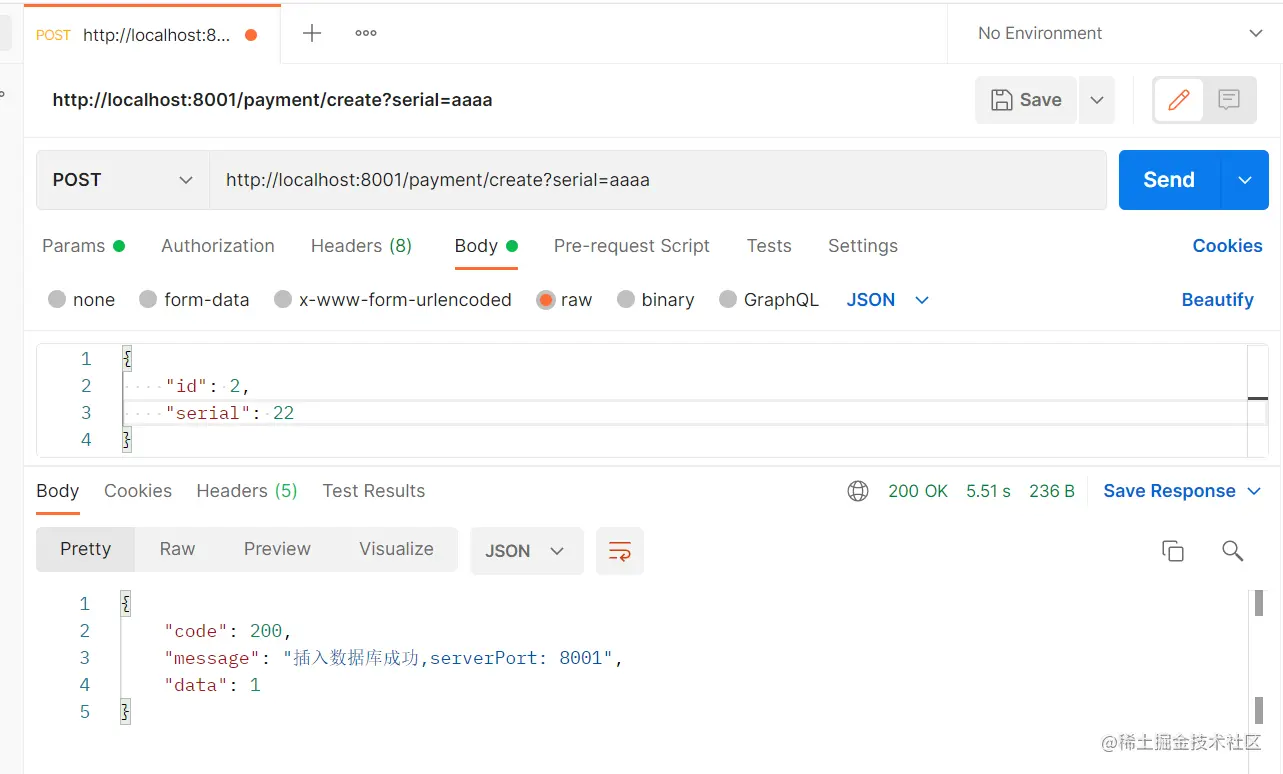Select the request Body tab

pyautogui.click(x=486, y=246)
